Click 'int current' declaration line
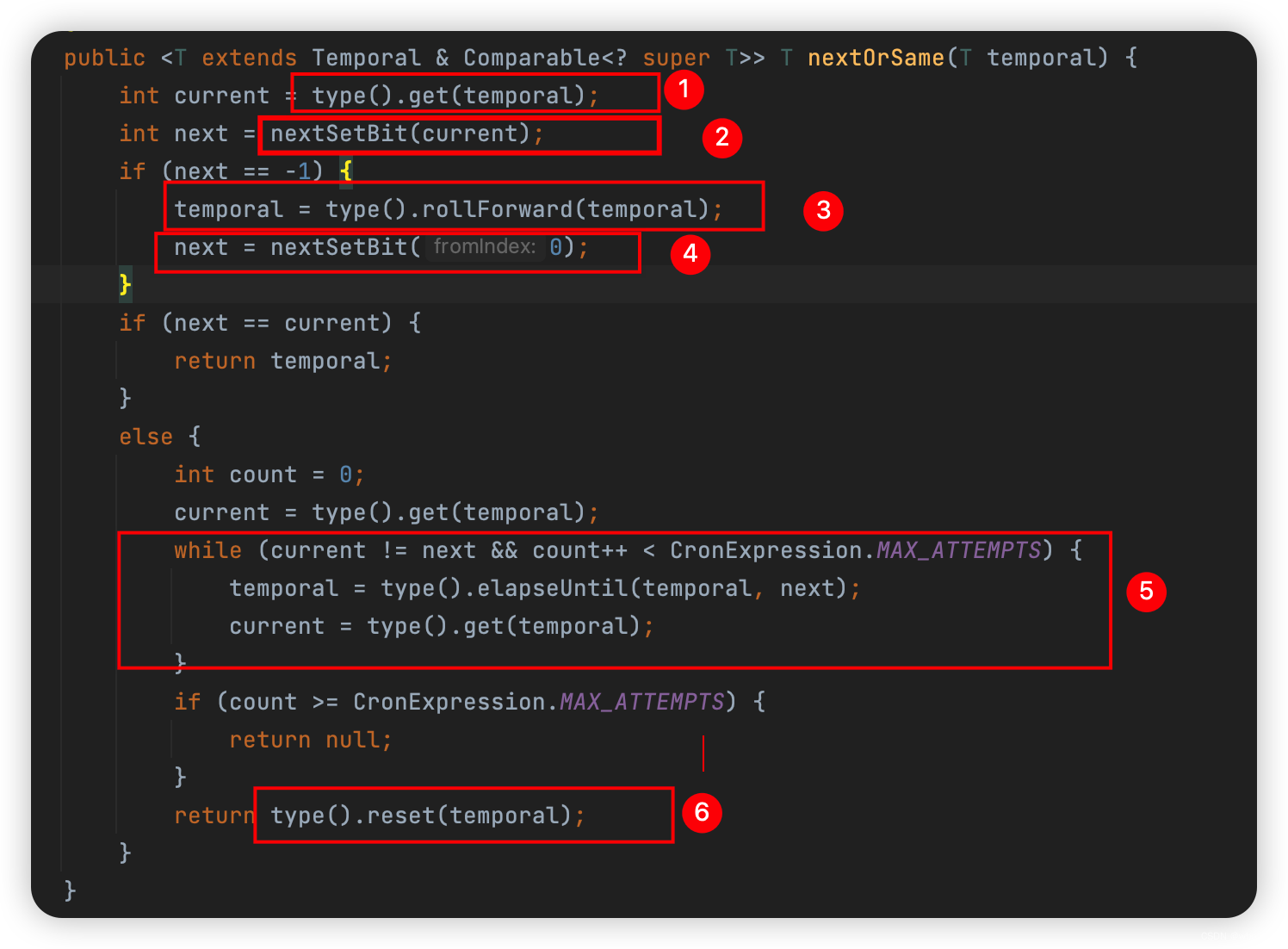 359,96
